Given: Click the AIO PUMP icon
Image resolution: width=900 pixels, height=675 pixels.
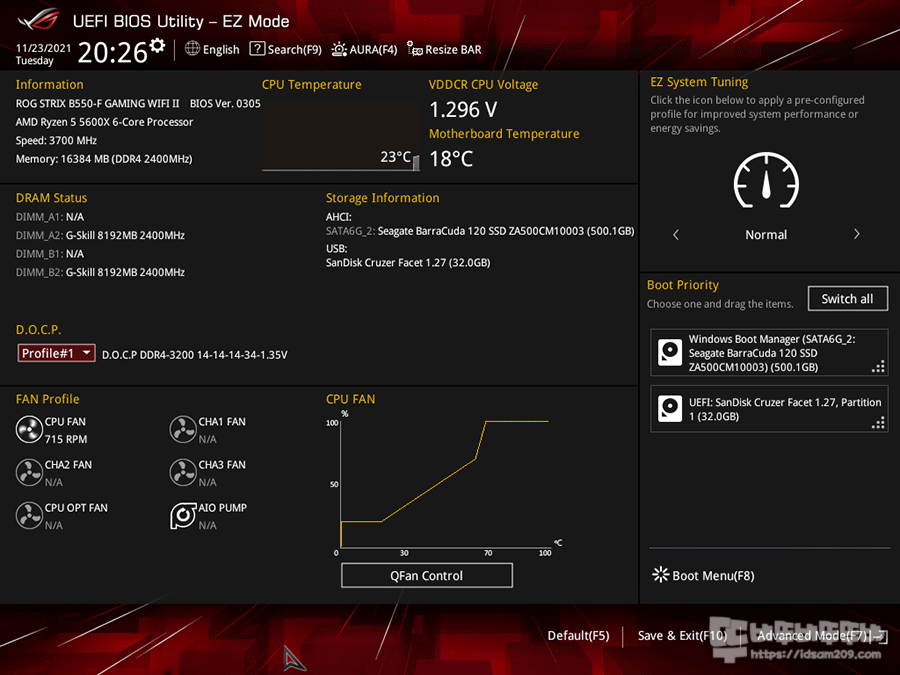Looking at the screenshot, I should click(x=183, y=515).
